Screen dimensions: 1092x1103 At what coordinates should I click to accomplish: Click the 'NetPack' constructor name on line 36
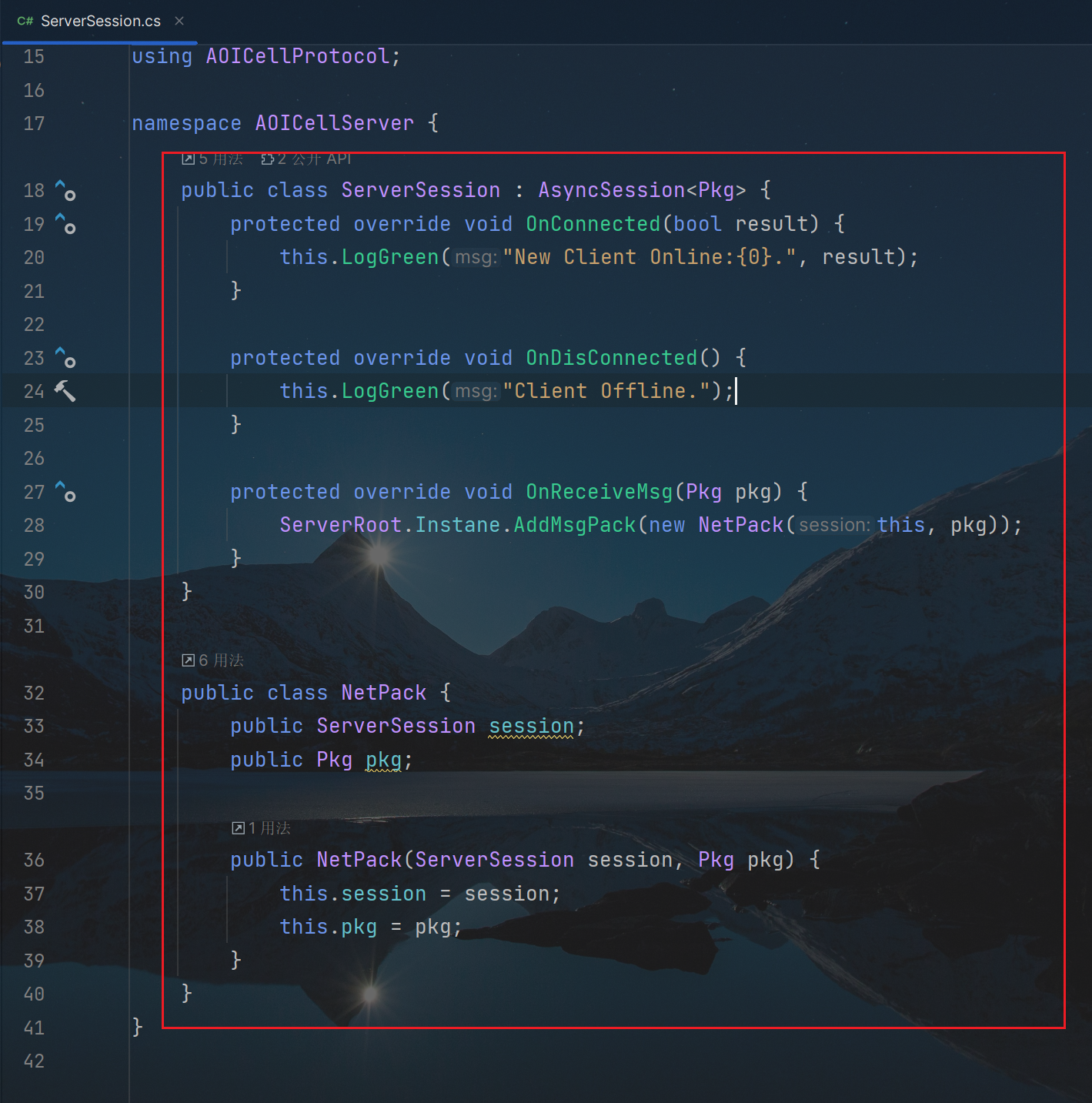click(x=359, y=860)
